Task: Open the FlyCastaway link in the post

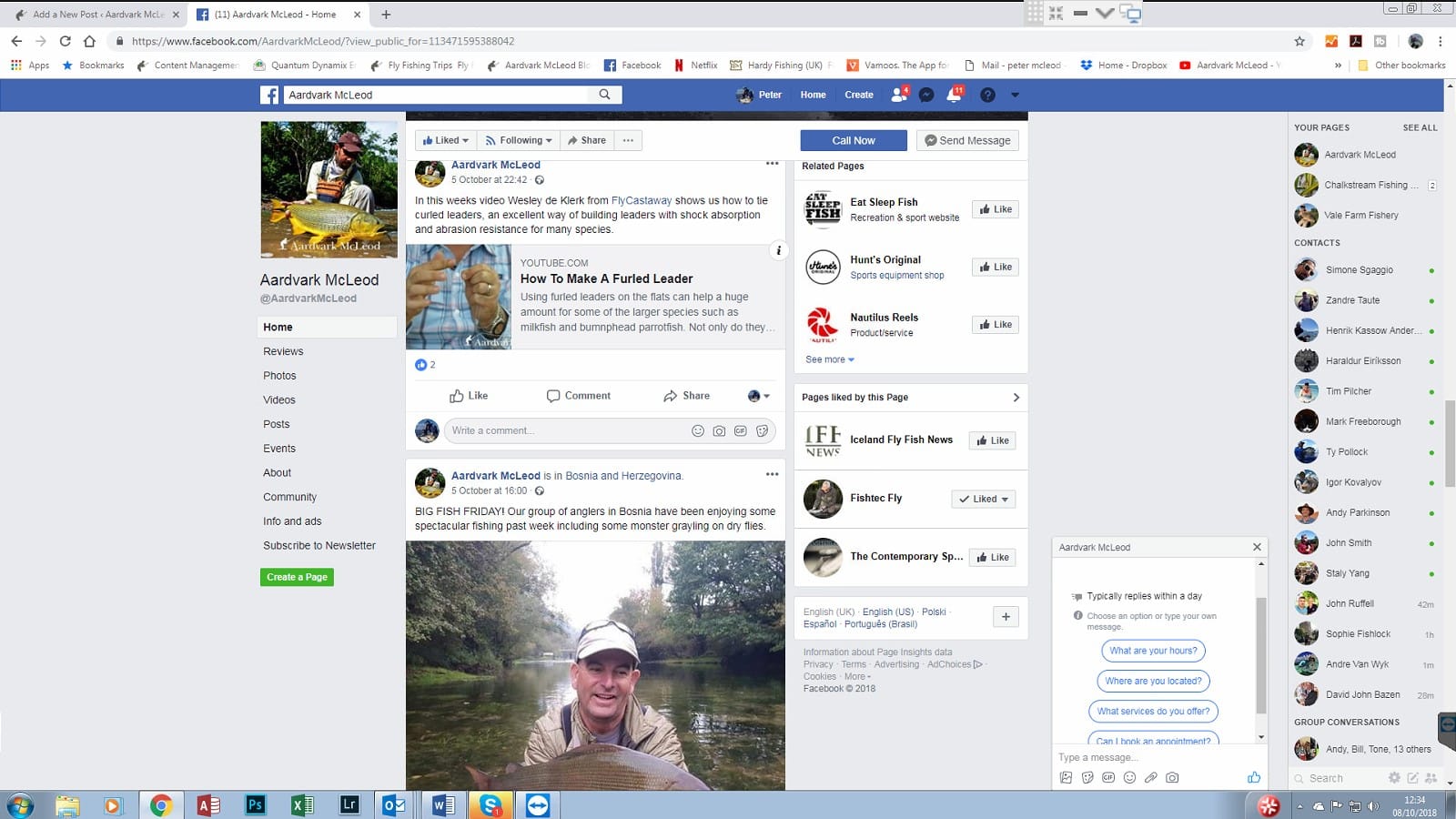Action: click(642, 200)
